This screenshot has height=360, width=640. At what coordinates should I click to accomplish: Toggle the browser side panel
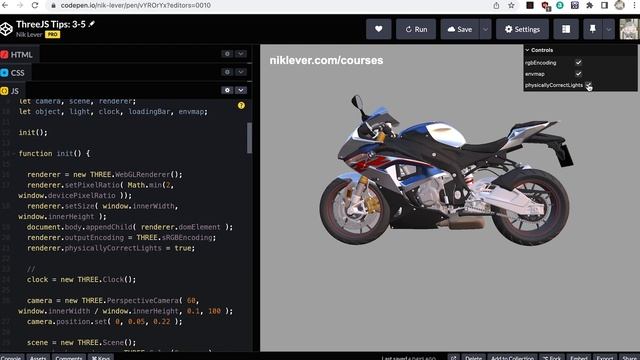604,5
